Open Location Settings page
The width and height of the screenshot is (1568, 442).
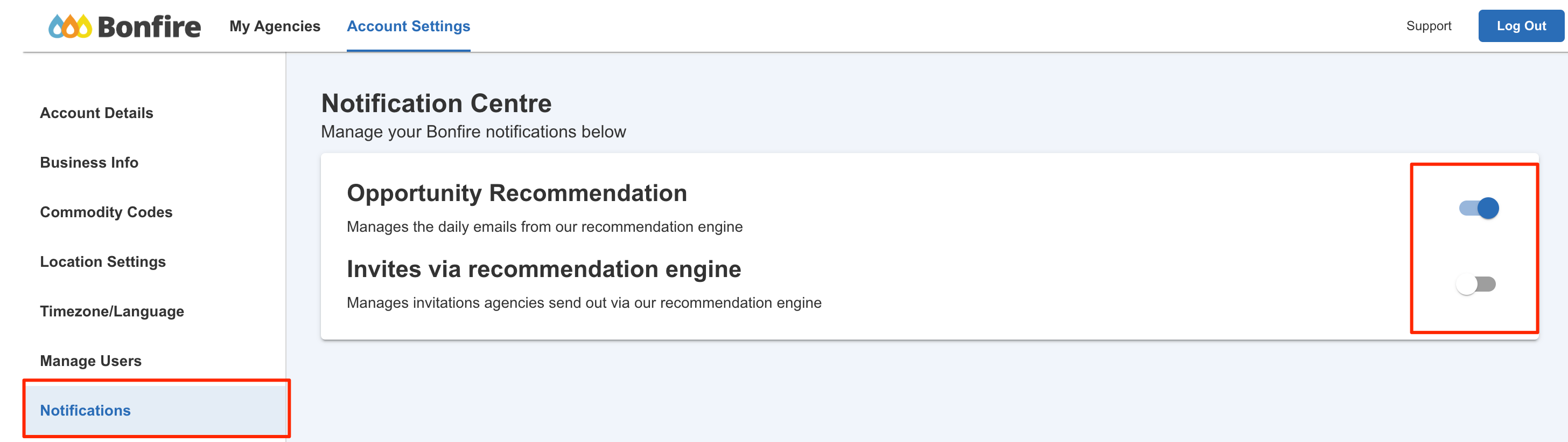pyautogui.click(x=103, y=262)
